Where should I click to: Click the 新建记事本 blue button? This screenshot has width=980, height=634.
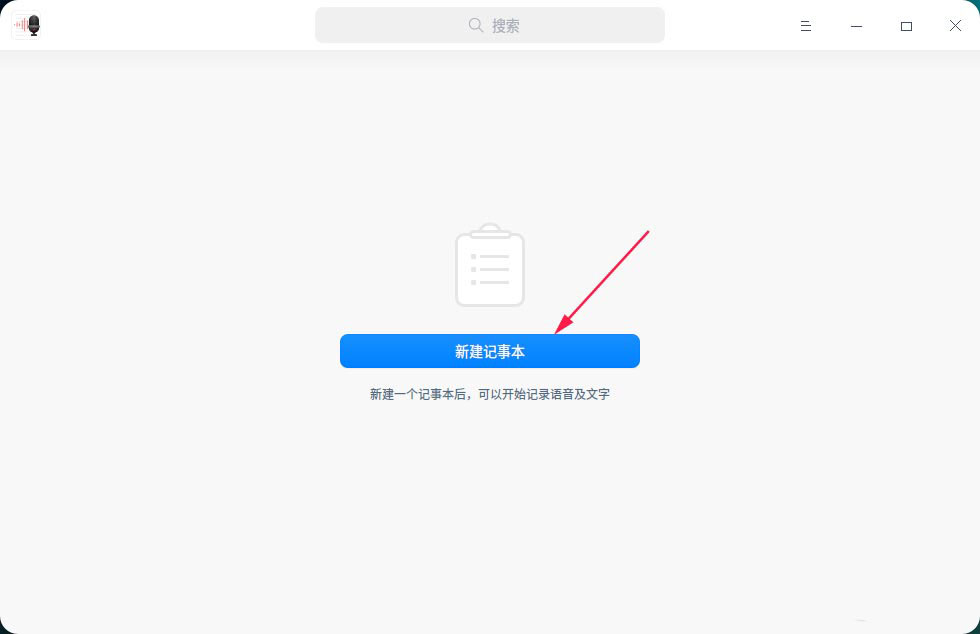click(489, 351)
